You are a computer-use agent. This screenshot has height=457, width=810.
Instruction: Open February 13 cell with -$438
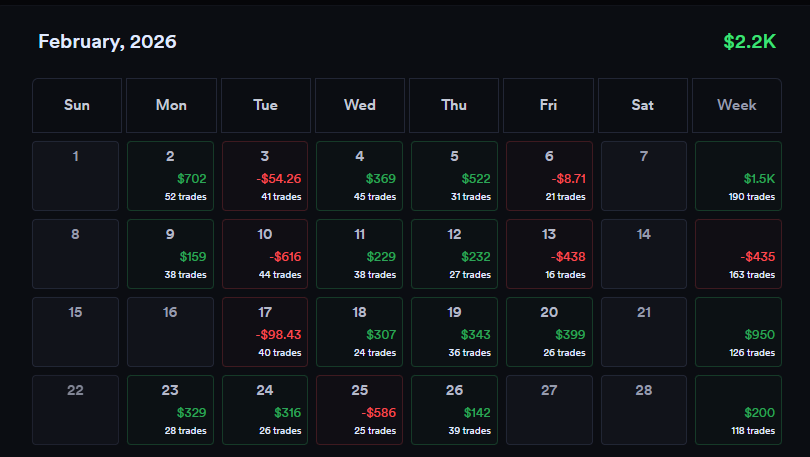click(x=549, y=254)
